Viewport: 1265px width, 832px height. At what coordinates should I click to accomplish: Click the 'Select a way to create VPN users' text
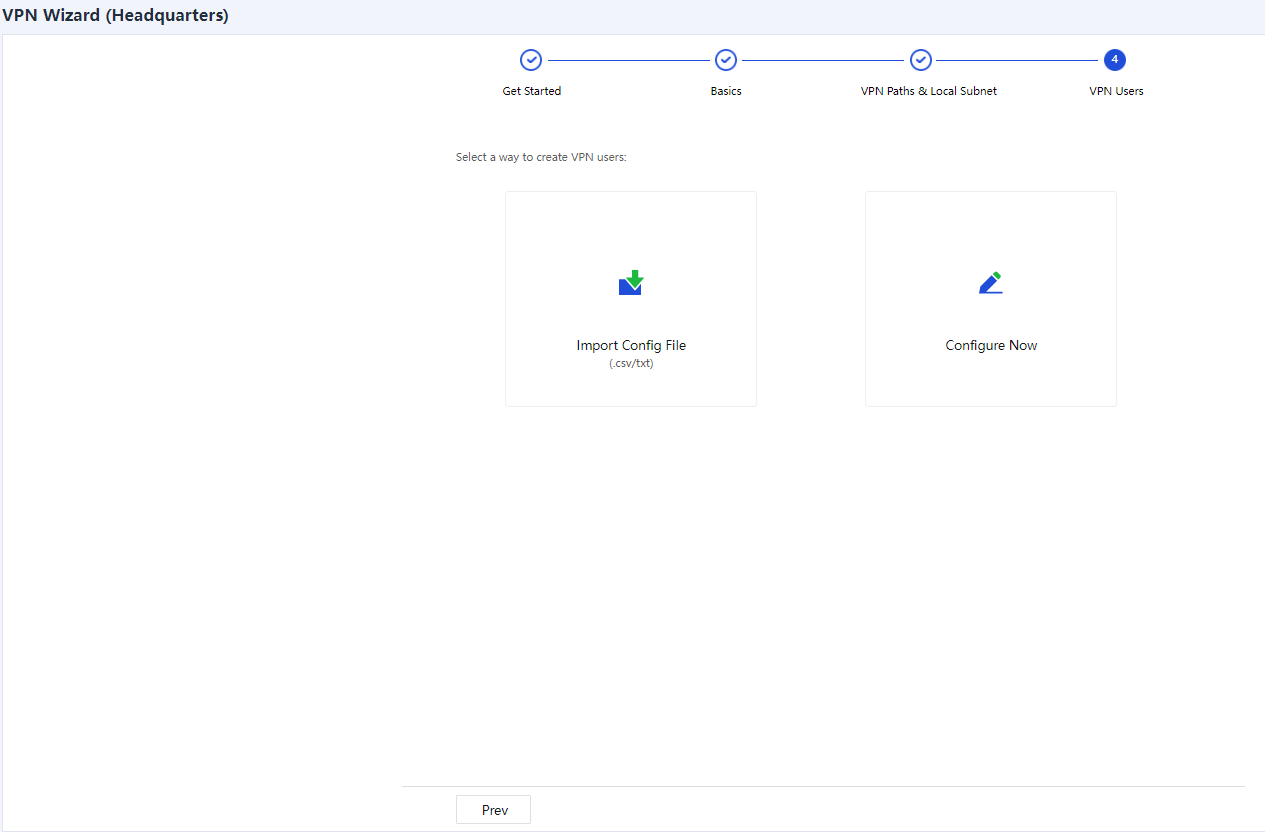coord(541,157)
